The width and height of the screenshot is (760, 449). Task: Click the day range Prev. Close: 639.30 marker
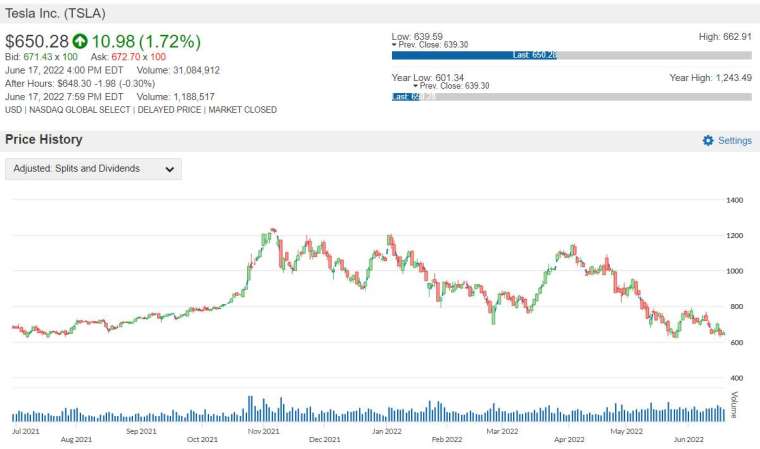pos(430,45)
